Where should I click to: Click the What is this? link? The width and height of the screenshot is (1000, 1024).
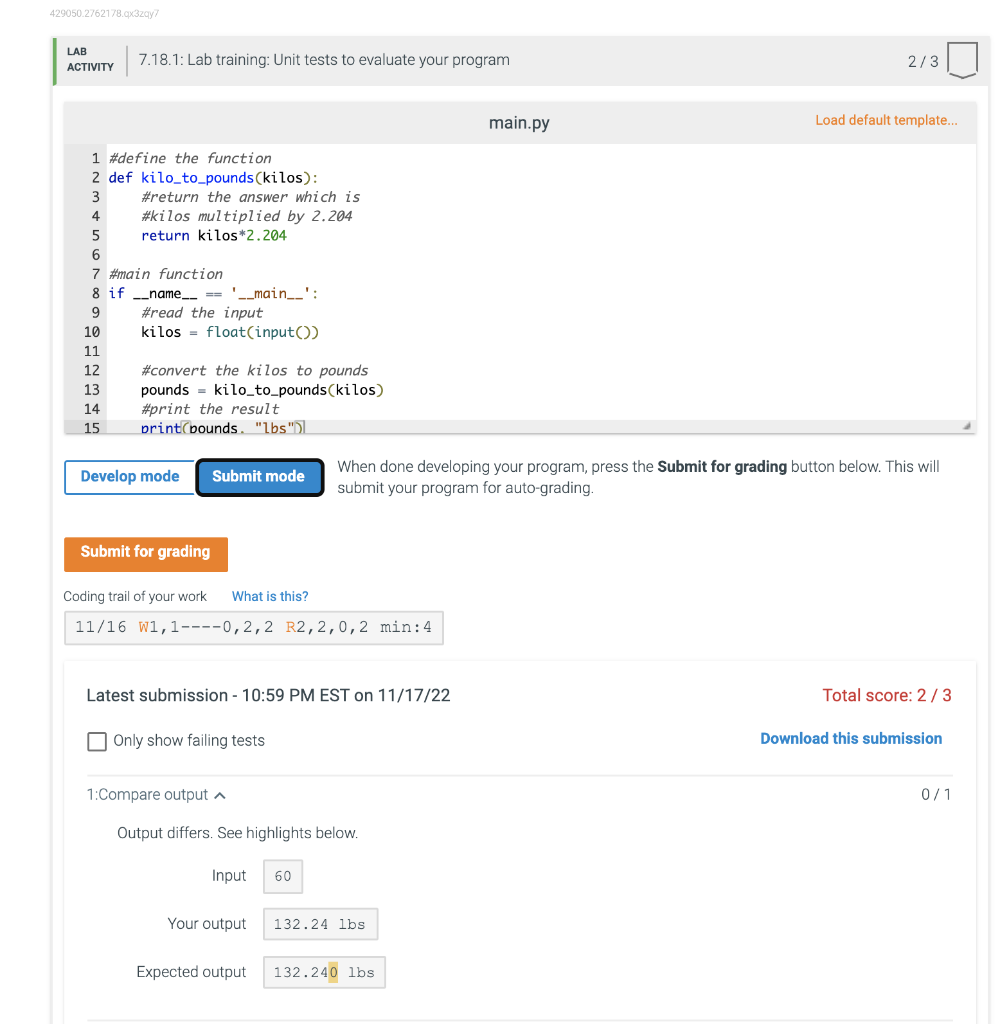coord(269,596)
